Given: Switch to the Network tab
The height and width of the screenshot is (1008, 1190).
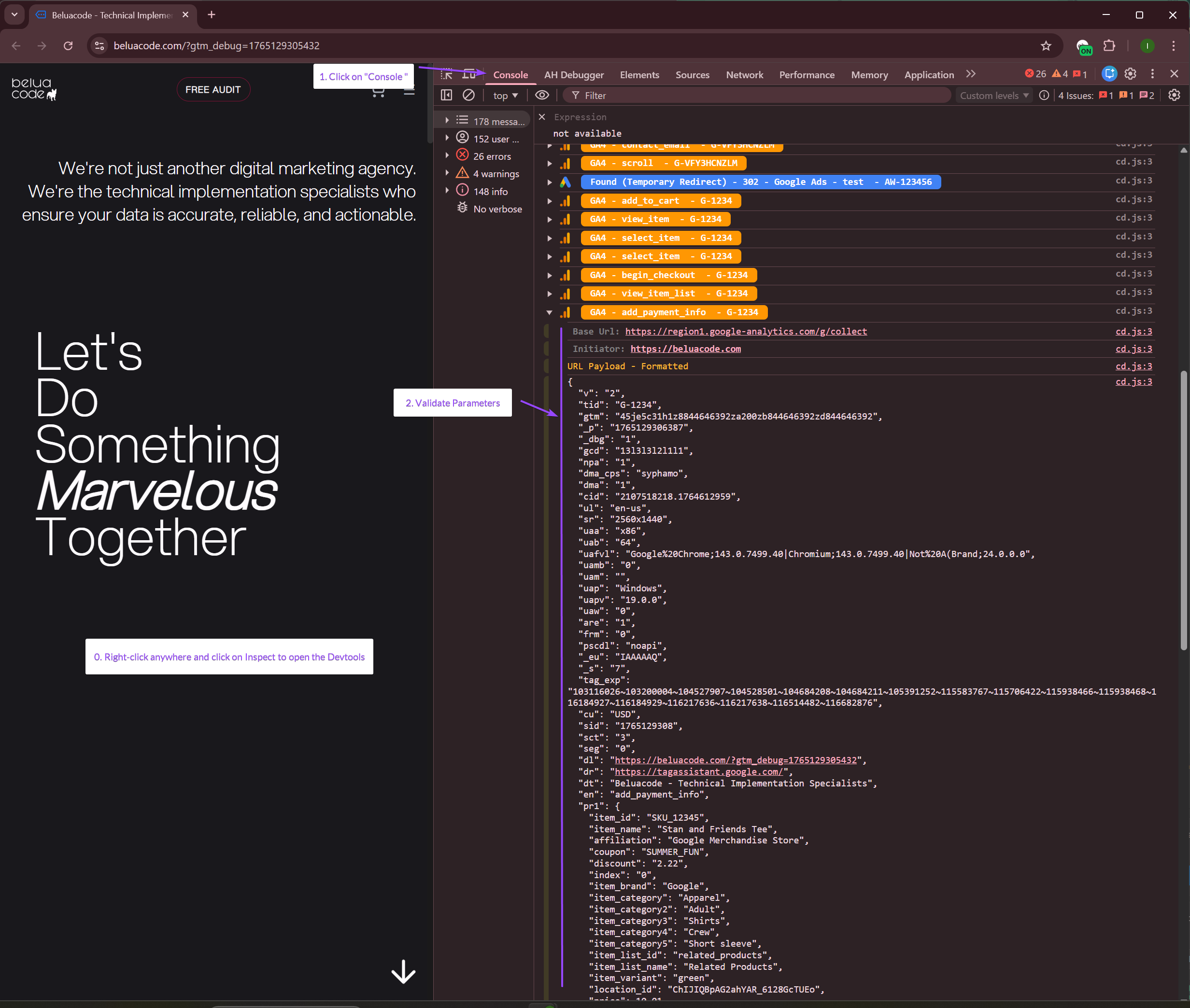Looking at the screenshot, I should (x=744, y=75).
